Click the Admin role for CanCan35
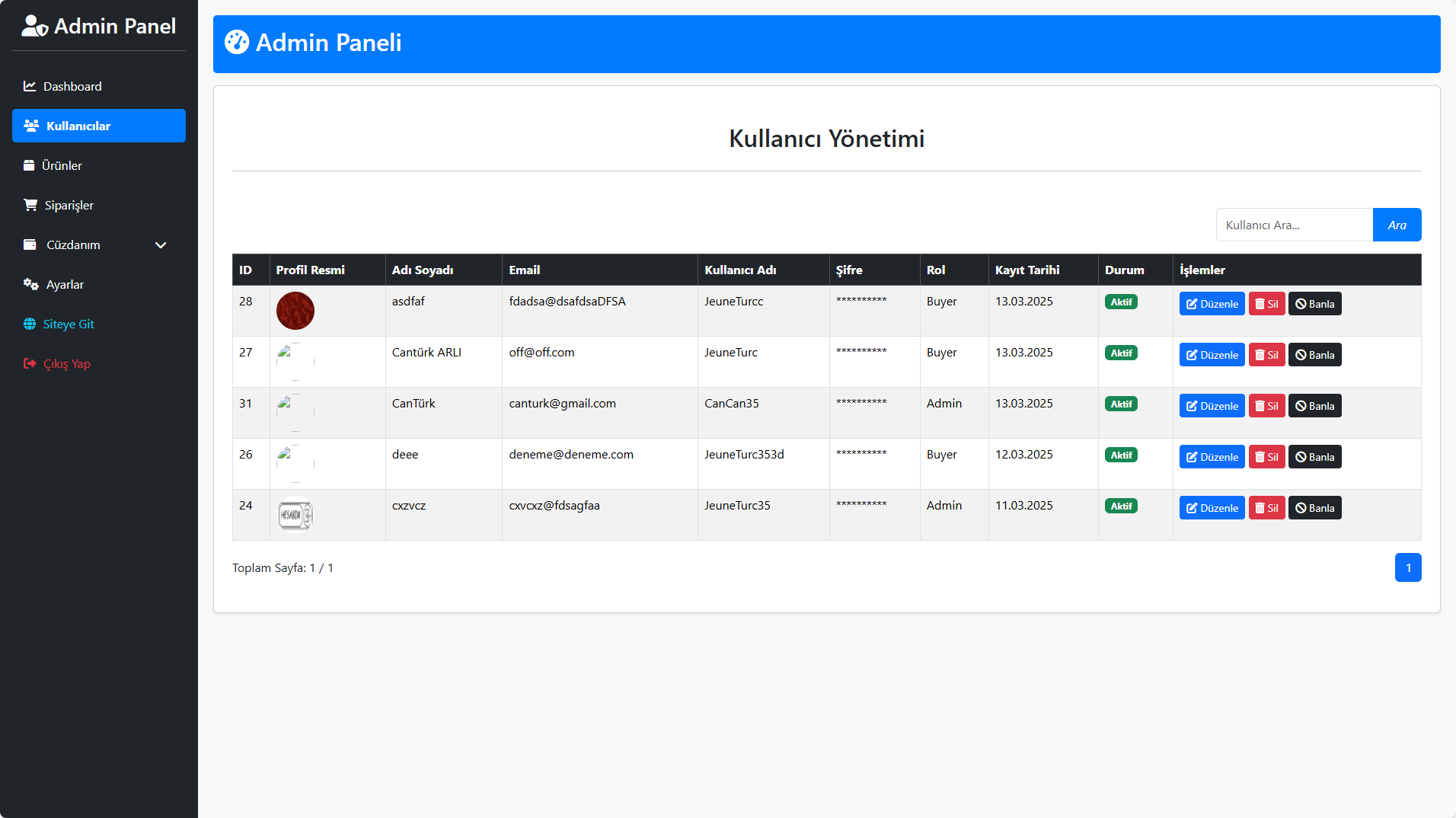Image resolution: width=1456 pixels, height=818 pixels. coord(944,404)
